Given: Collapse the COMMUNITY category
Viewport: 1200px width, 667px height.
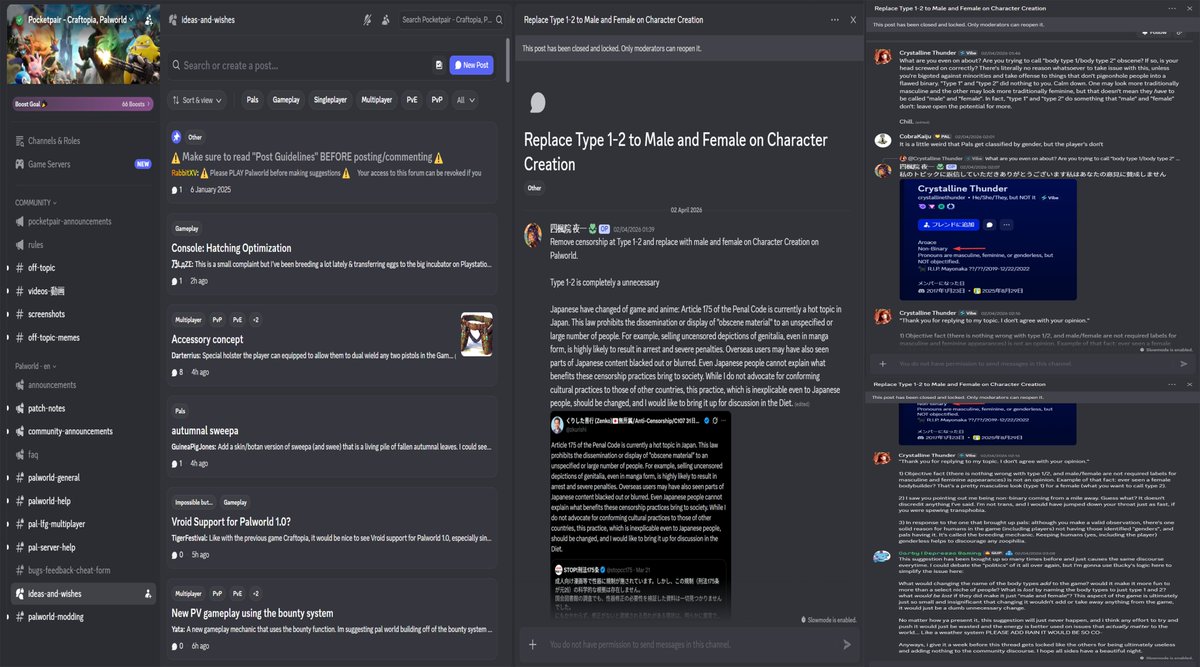Looking at the screenshot, I should click(x=35, y=202).
